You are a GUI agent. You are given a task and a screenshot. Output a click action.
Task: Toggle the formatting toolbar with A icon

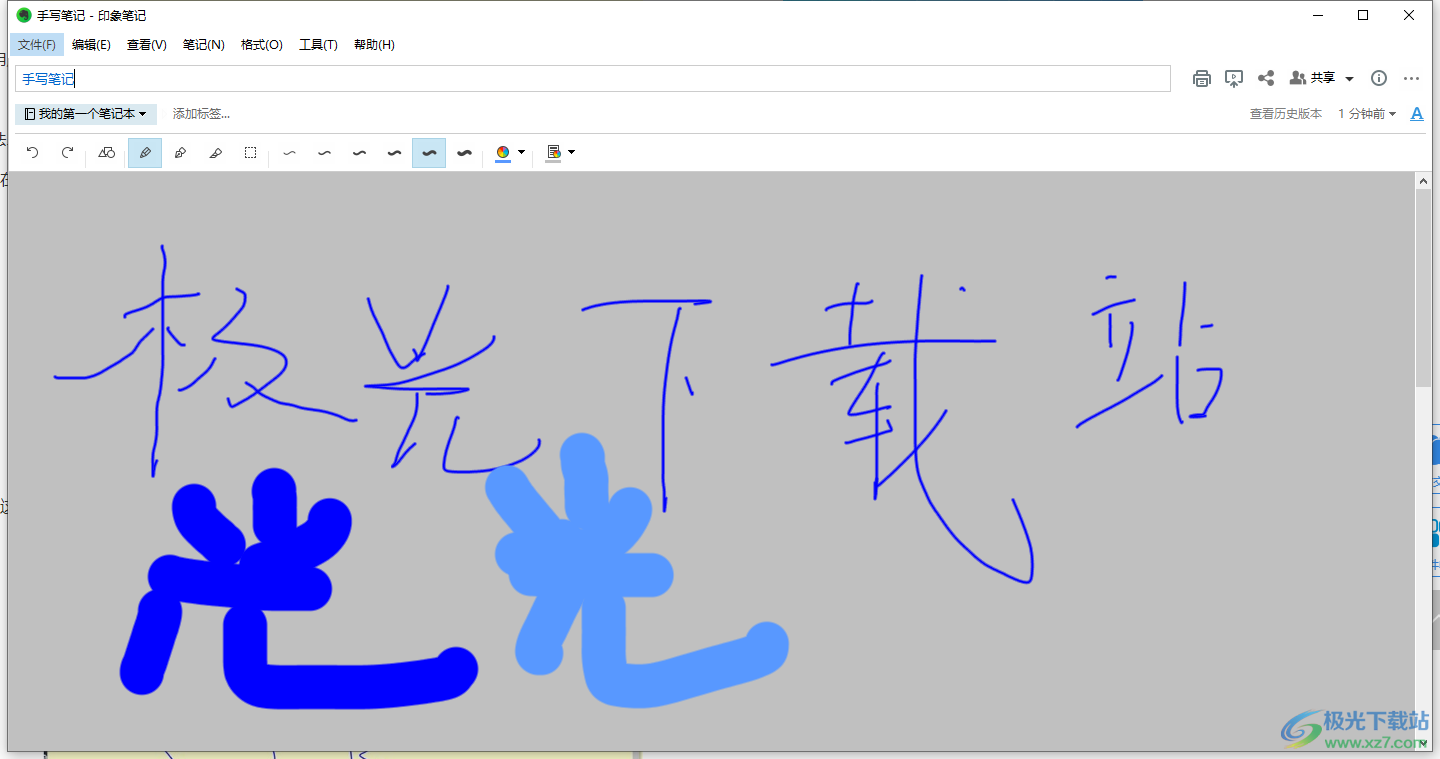coord(1416,114)
